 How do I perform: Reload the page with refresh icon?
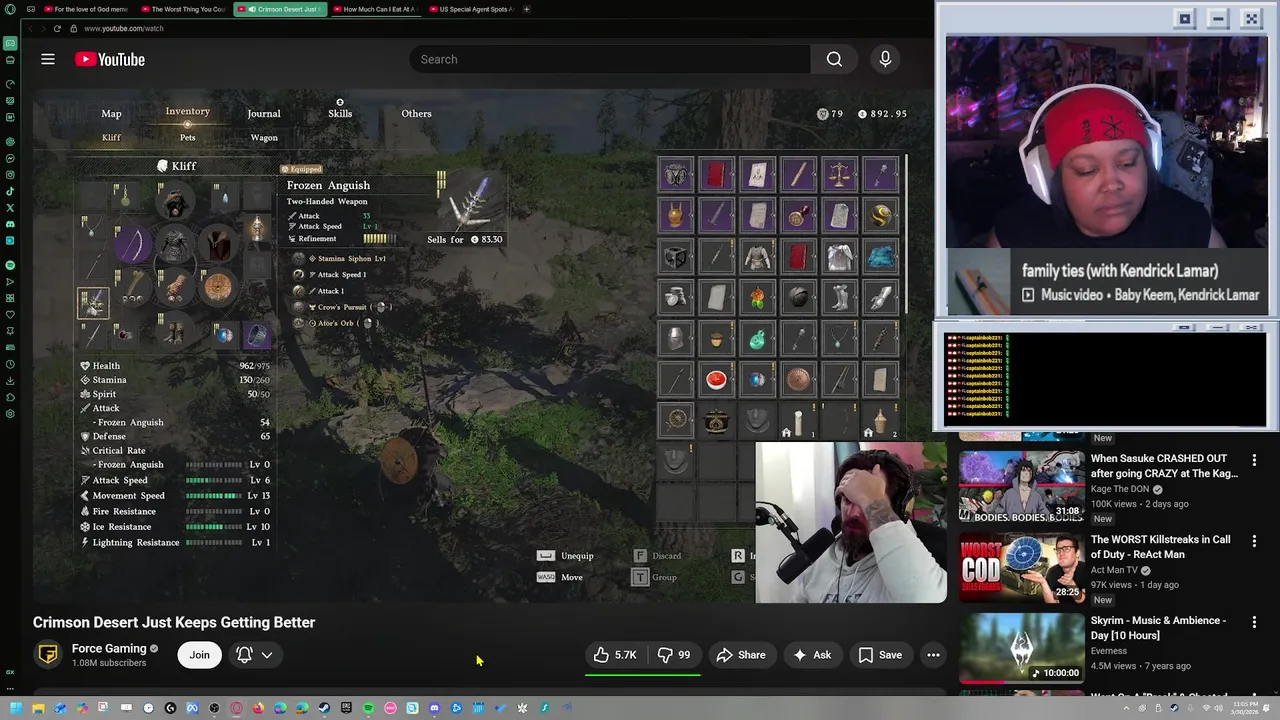57,28
